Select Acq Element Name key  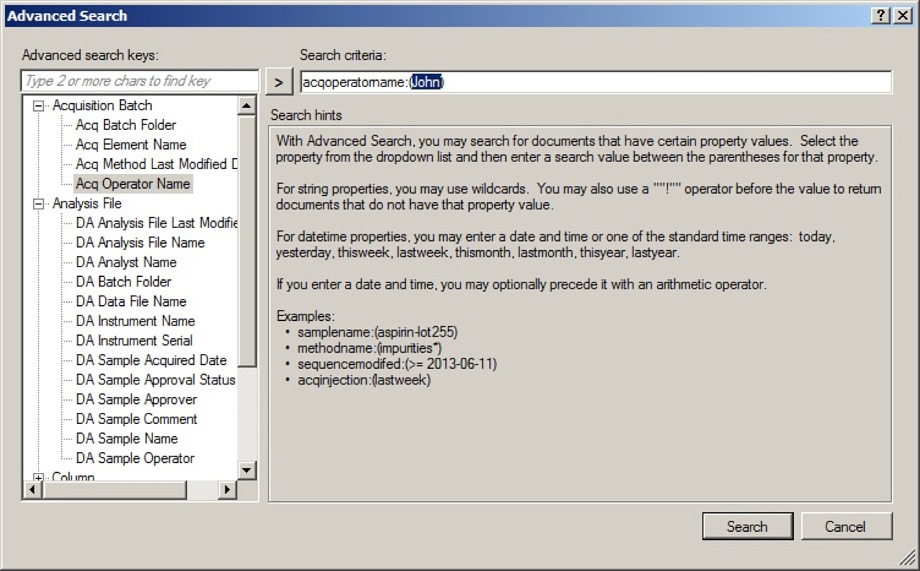[130, 145]
